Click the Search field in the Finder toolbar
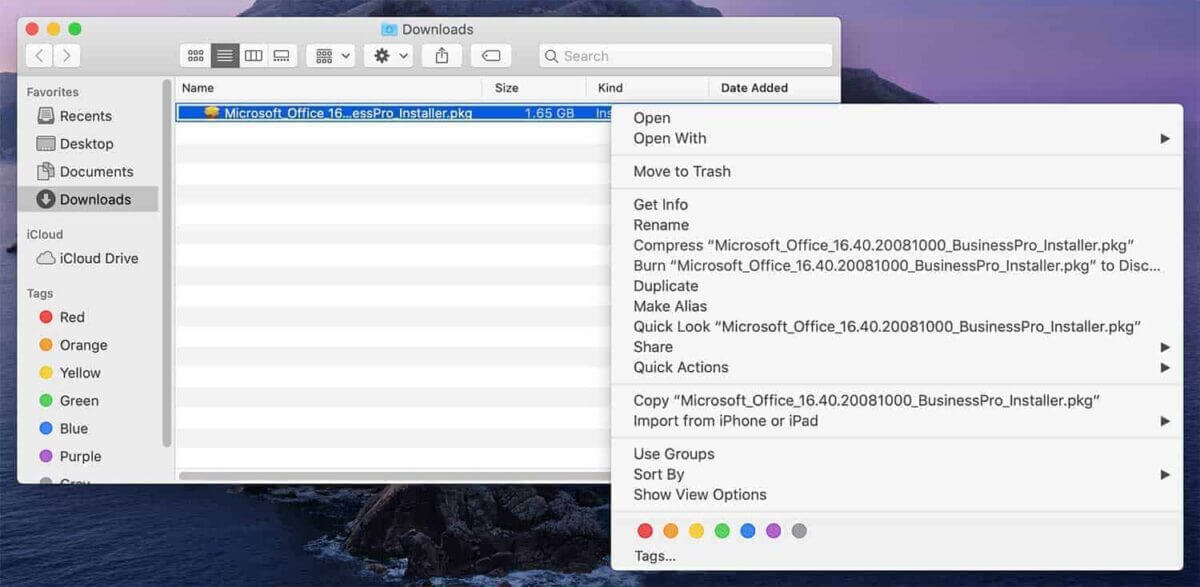The width and height of the screenshot is (1200, 587). coord(685,56)
